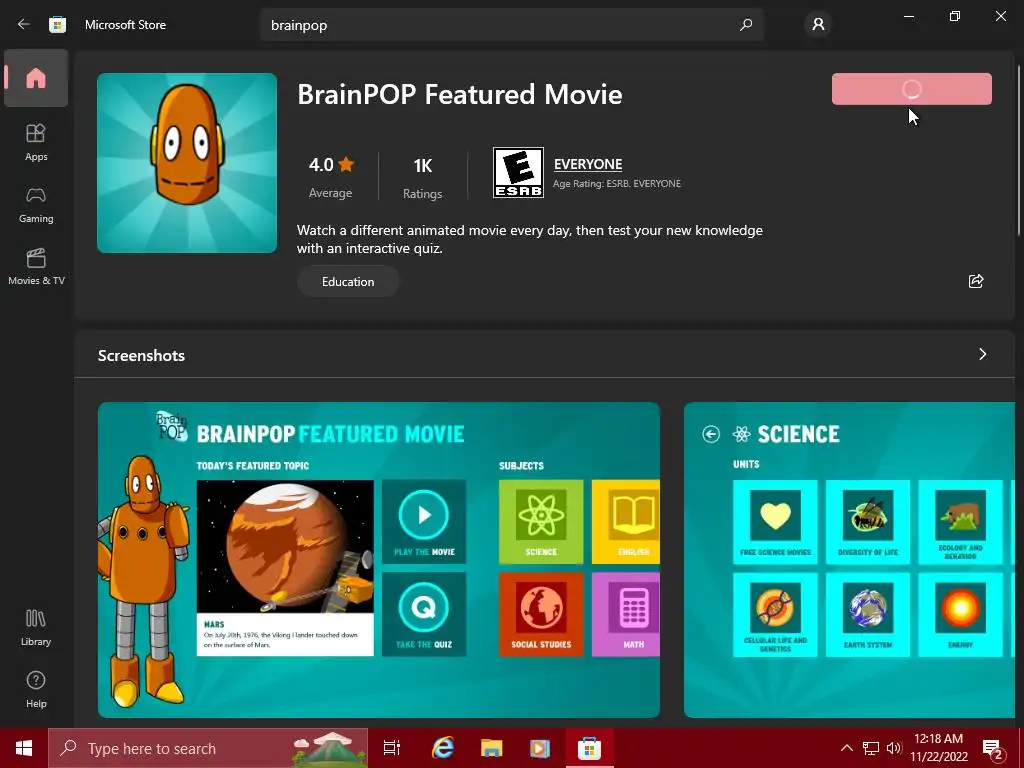Click the taskbar search mountain-scene image
This screenshot has height=768, width=1024.
(x=328, y=748)
